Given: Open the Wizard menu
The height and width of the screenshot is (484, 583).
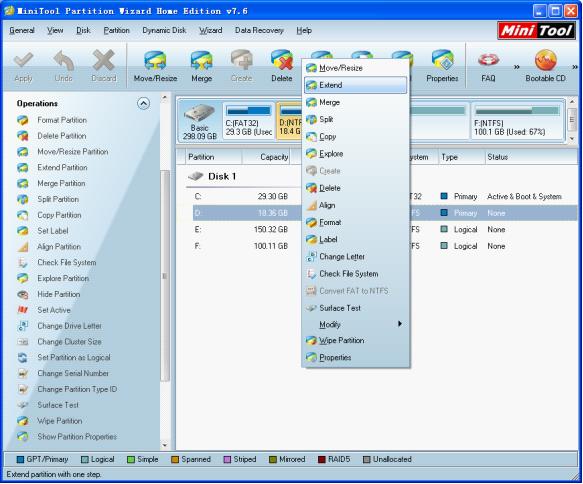Looking at the screenshot, I should coord(210,30).
